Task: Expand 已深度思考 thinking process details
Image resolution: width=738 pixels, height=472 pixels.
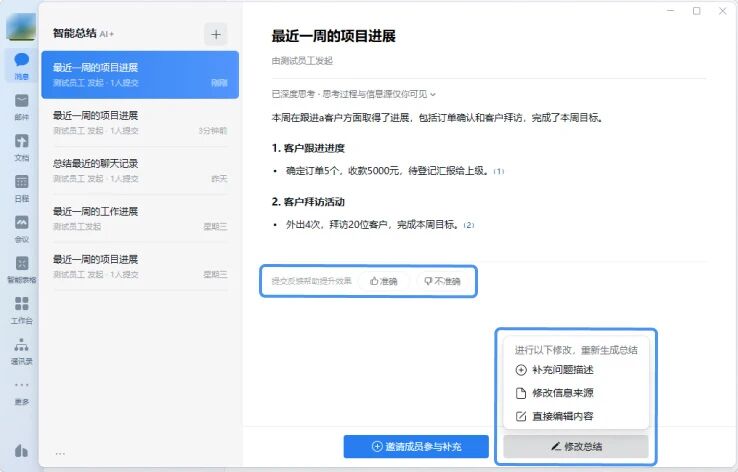Action: 354,94
